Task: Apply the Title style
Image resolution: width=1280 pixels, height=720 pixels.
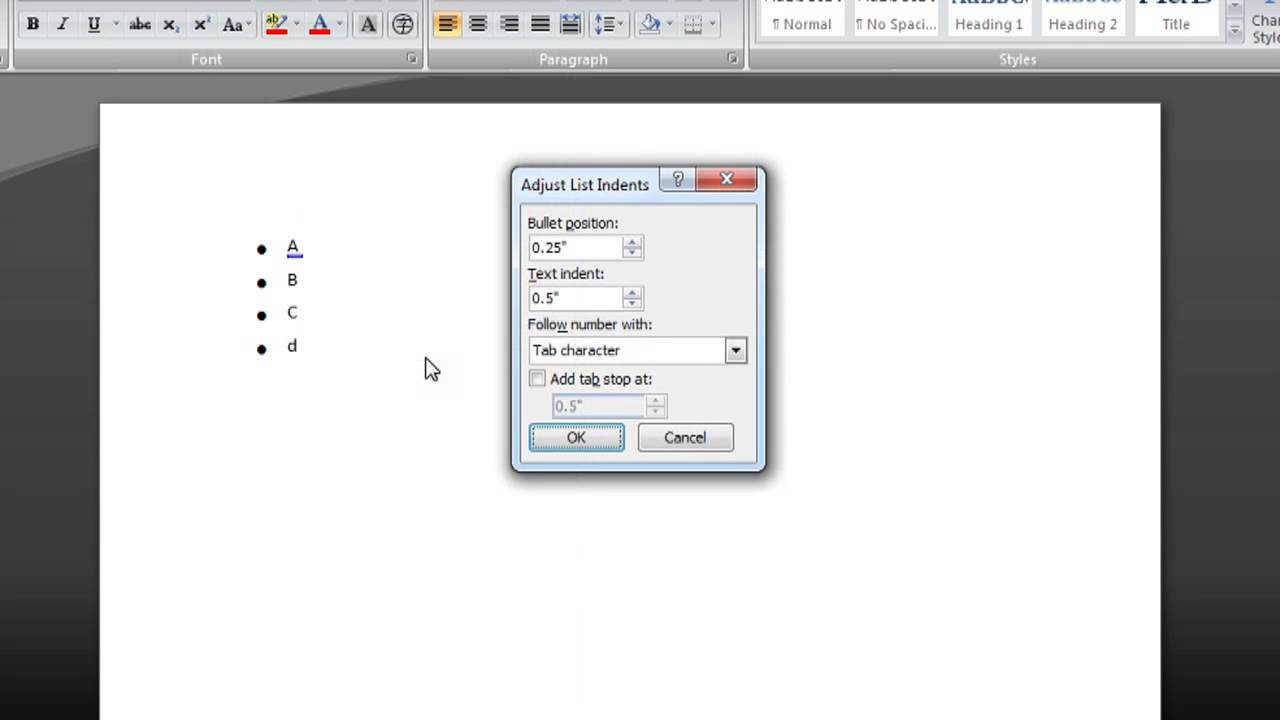Action: pos(1176,20)
